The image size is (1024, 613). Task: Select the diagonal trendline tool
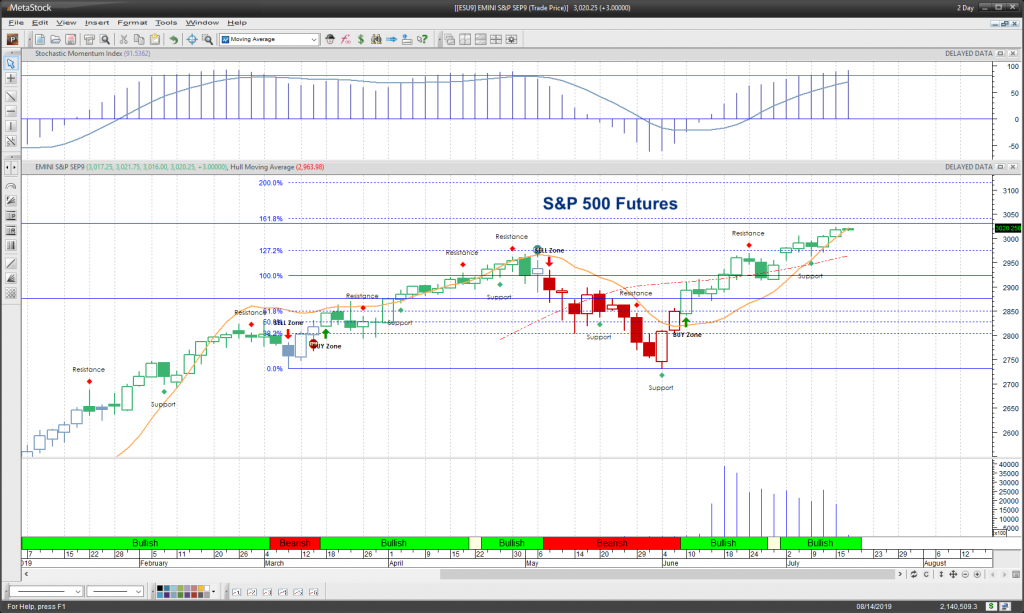tap(10, 96)
